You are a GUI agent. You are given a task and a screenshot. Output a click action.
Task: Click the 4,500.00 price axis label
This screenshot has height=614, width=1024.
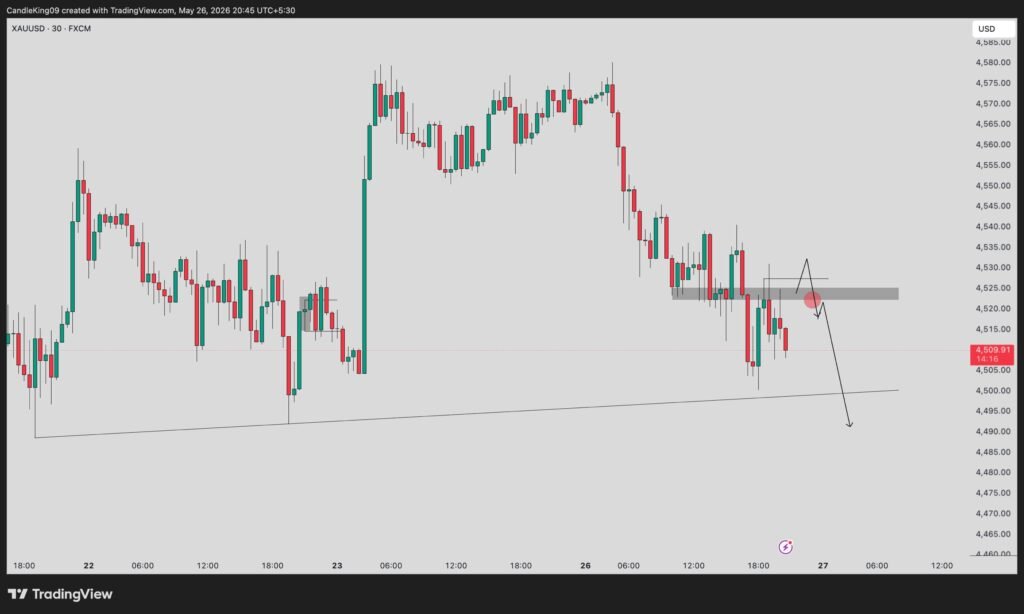pos(993,391)
